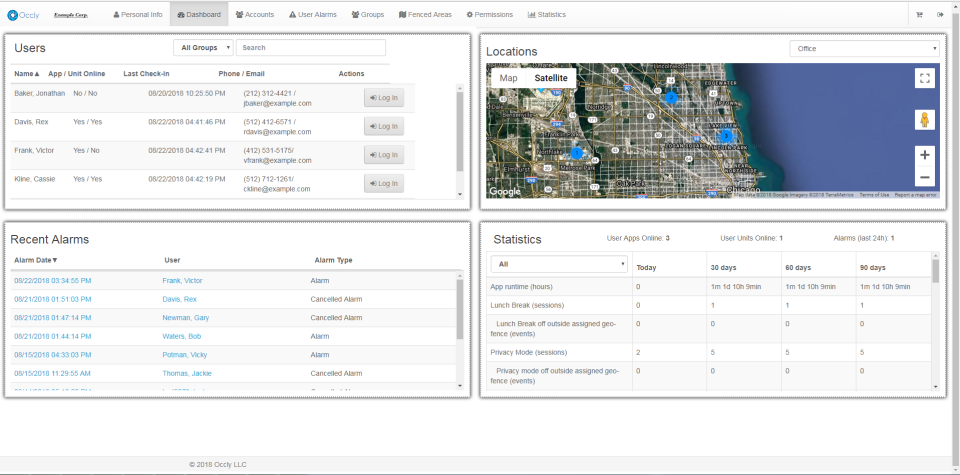Sort alarms by Alarm Date column
Viewport: 960px width, 475px height.
[36, 260]
